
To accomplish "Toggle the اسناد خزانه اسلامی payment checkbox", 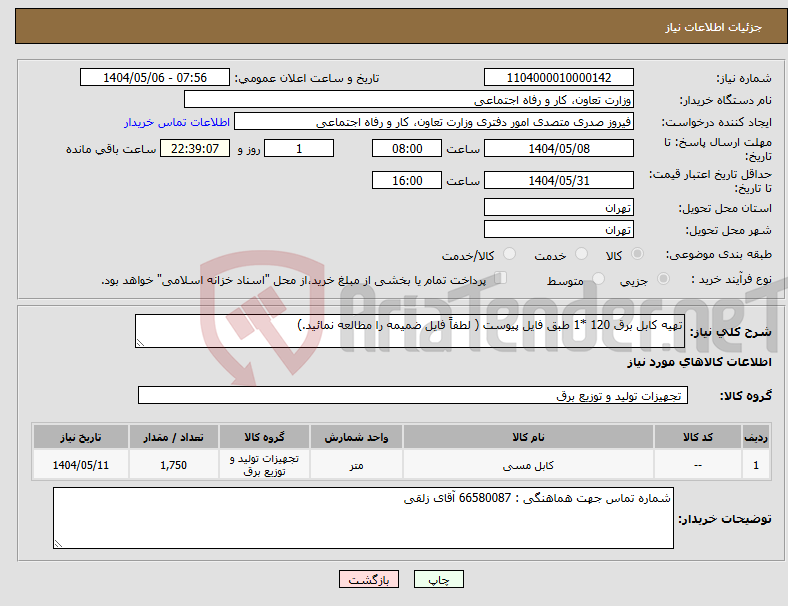I will 500,278.
